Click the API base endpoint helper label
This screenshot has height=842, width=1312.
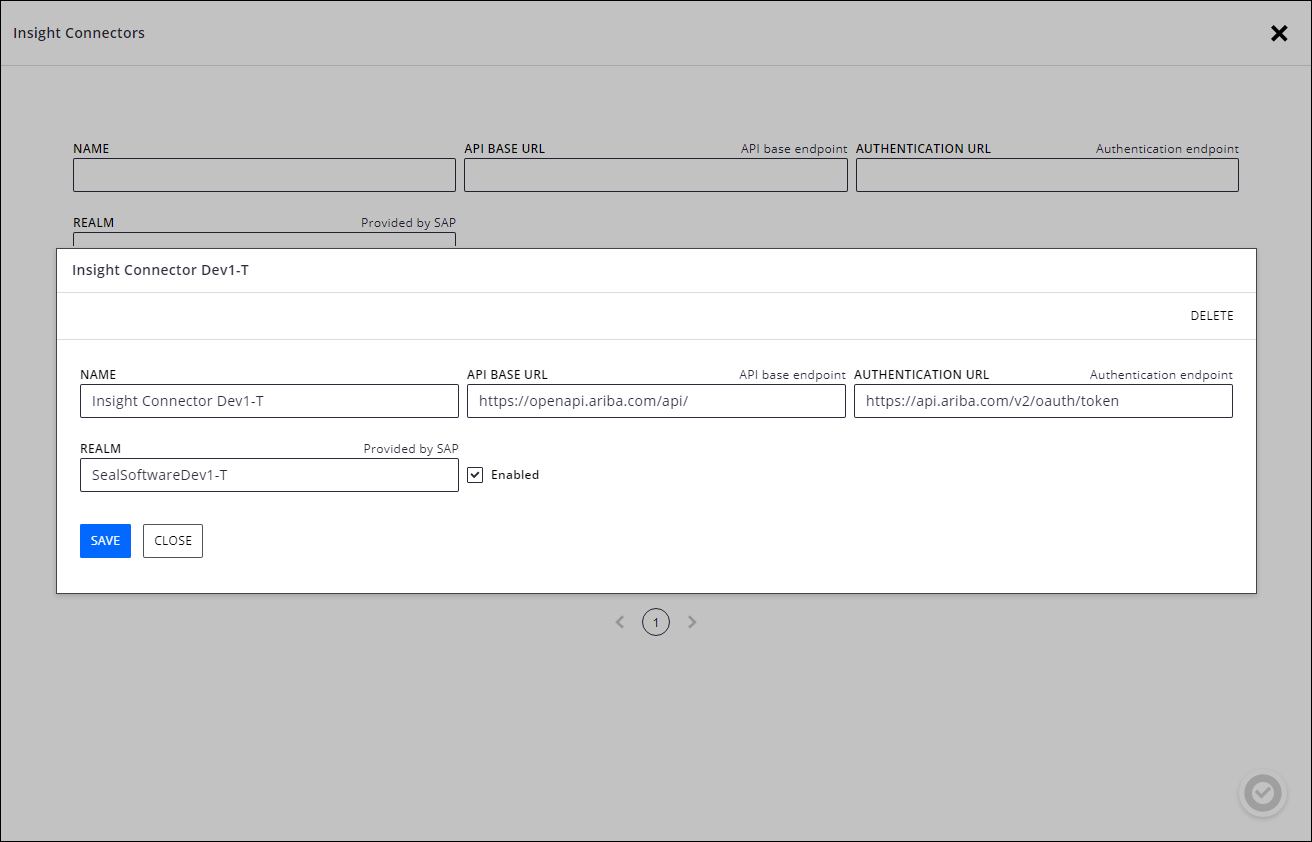(792, 374)
